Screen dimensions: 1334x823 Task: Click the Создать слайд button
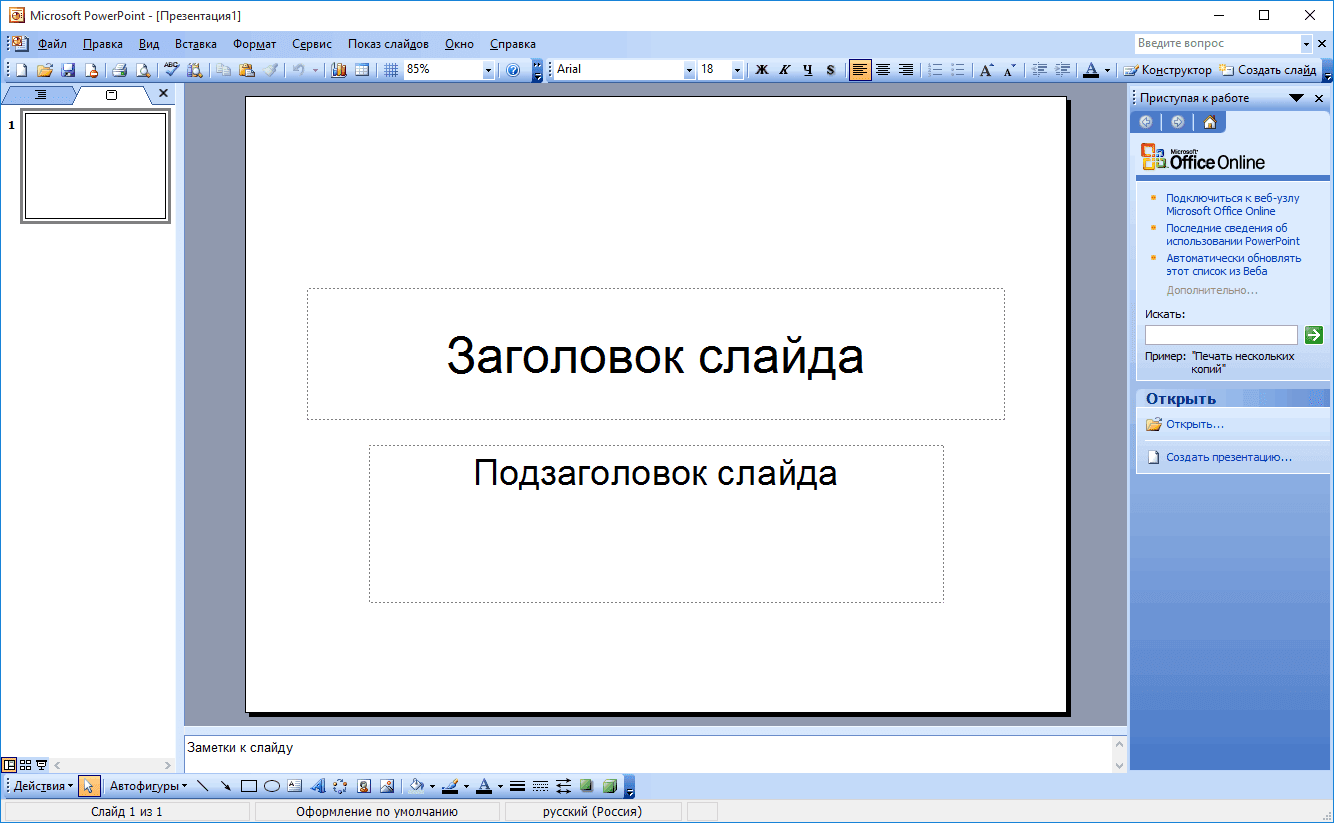pos(1268,70)
